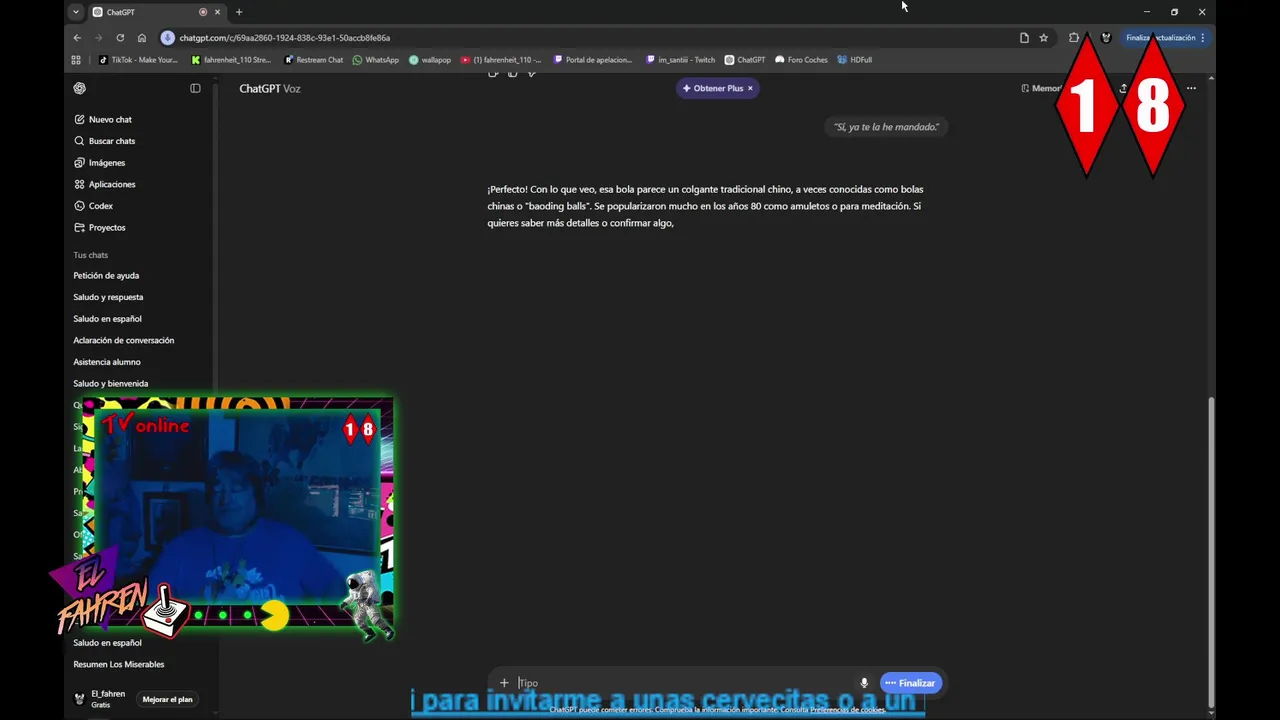
Task: Open Codex from the sidebar
Action: point(100,206)
